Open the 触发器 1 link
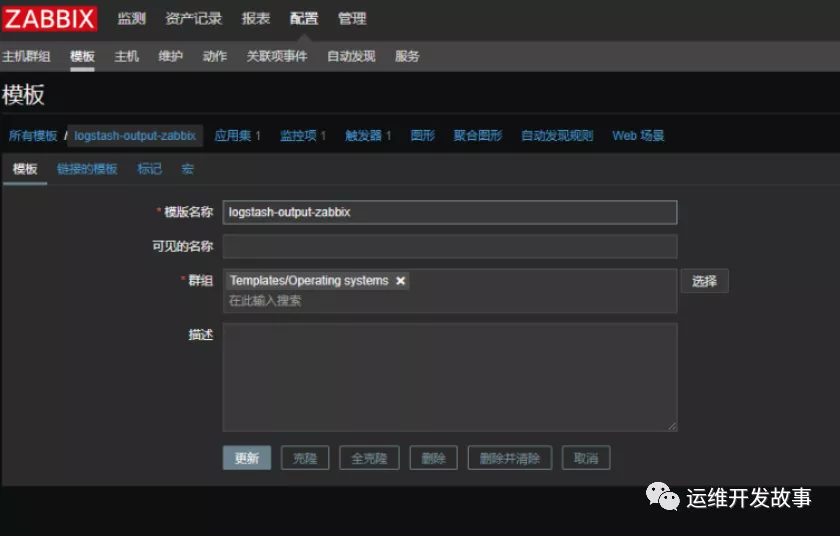The height and width of the screenshot is (536, 840). (x=368, y=135)
